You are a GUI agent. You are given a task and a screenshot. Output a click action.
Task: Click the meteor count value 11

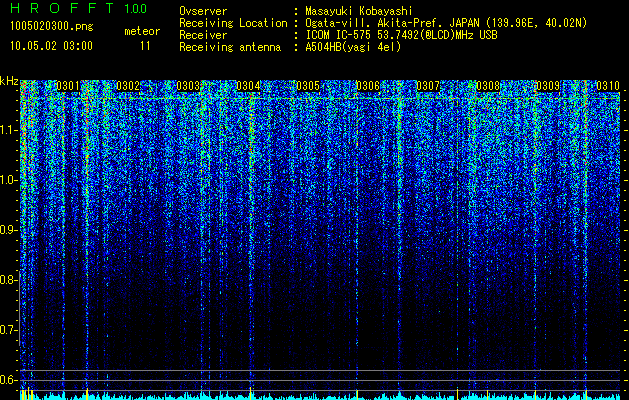pos(145,46)
